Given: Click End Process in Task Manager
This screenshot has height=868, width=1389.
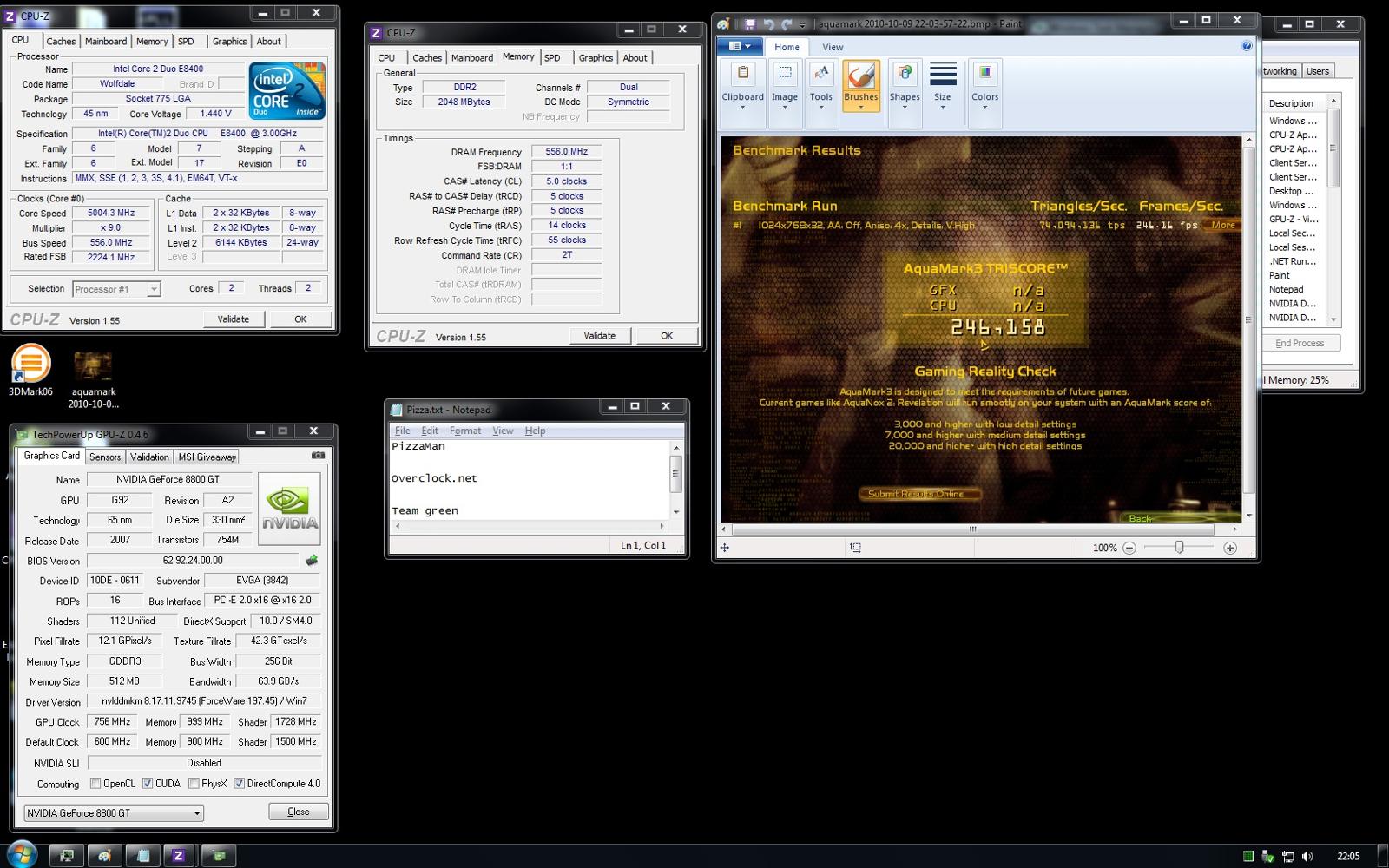Looking at the screenshot, I should pyautogui.click(x=1300, y=343).
